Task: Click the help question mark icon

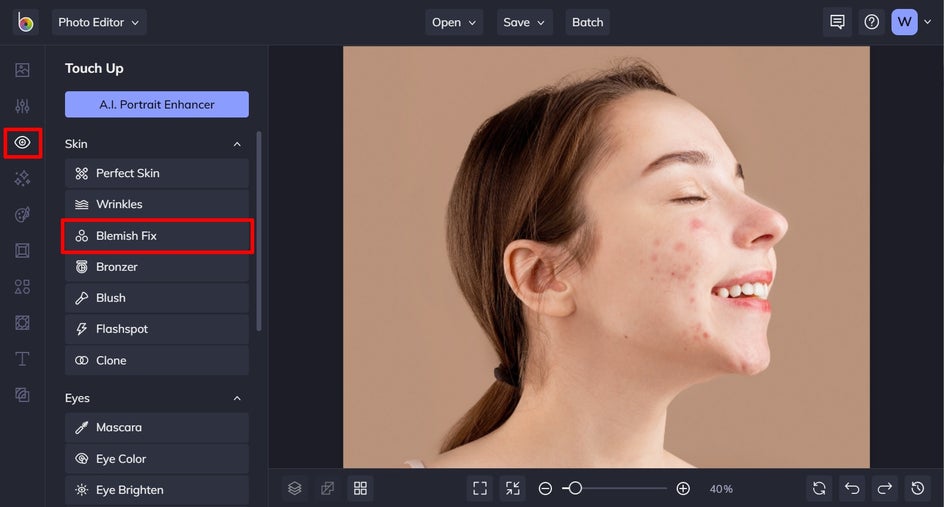Action: [872, 22]
